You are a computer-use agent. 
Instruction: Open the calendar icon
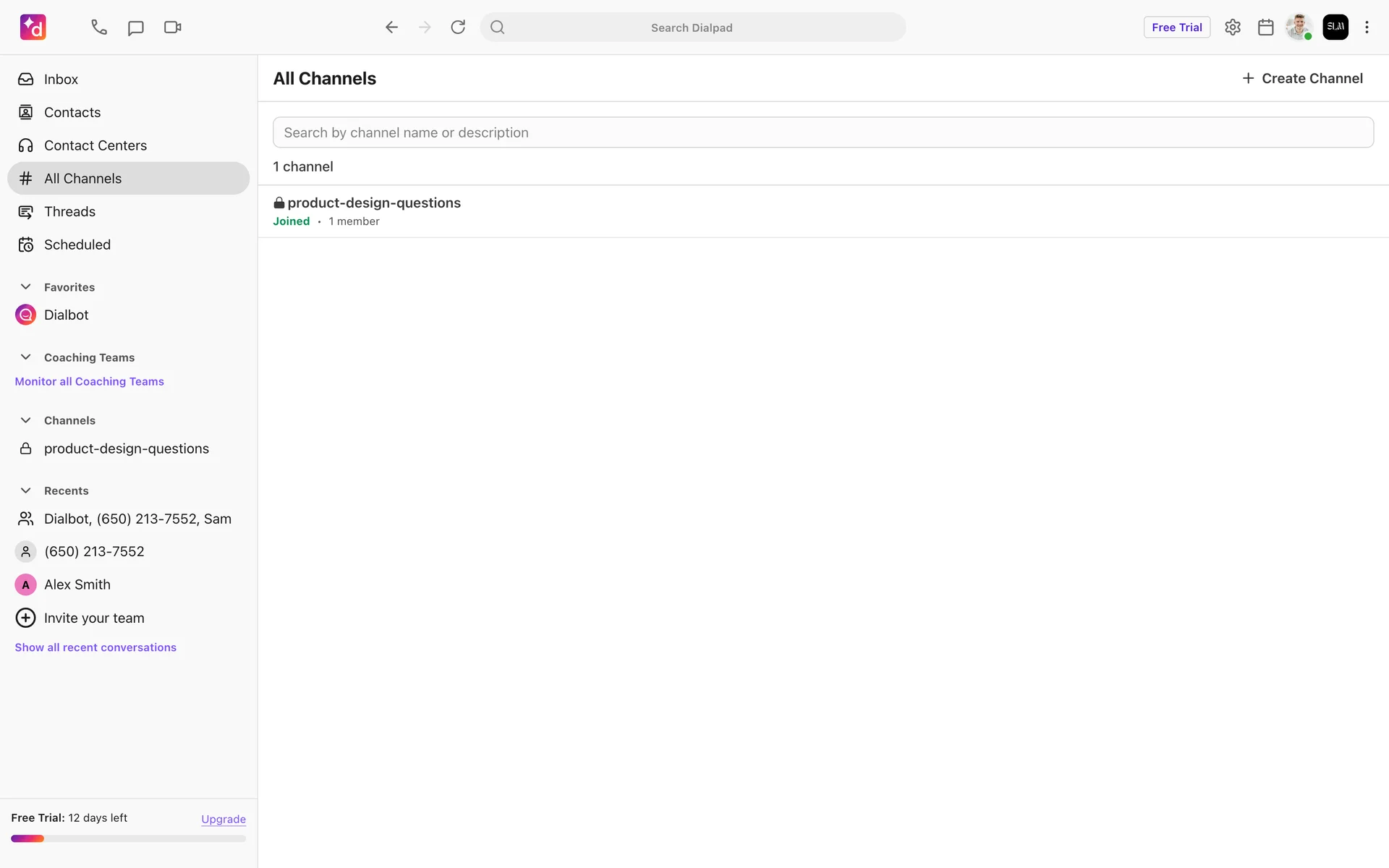[x=1265, y=27]
